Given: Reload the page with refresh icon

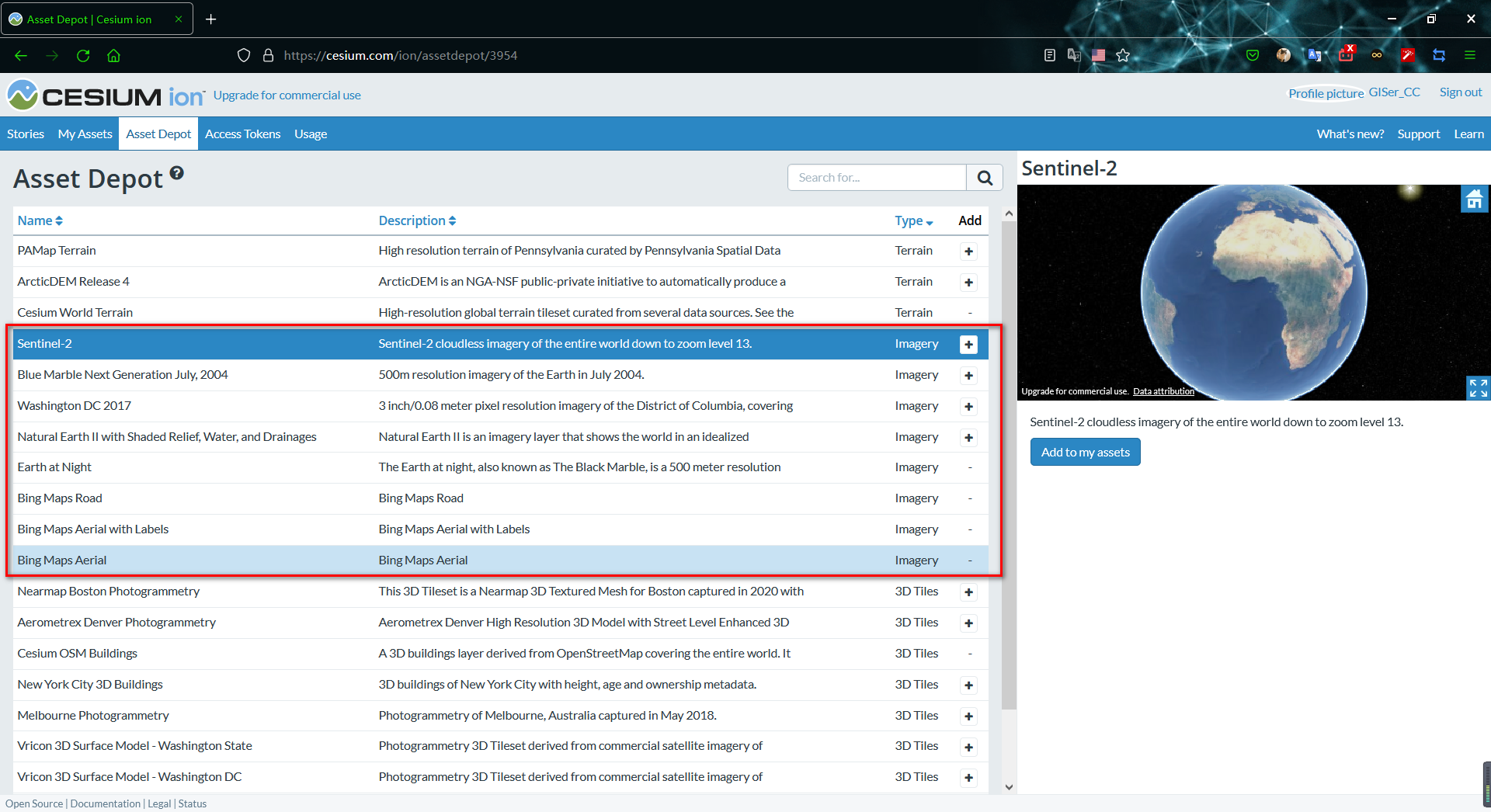Looking at the screenshot, I should click(x=83, y=55).
